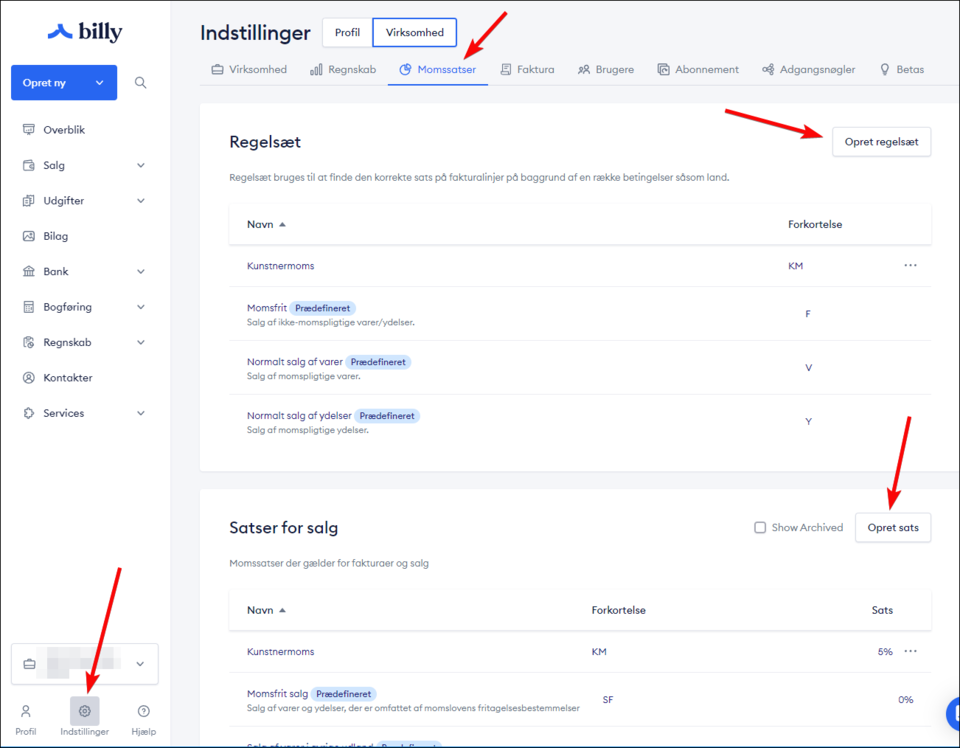Screen dimensions: 960x748
Task: Enable the Show Archived checkbox
Action: click(760, 528)
